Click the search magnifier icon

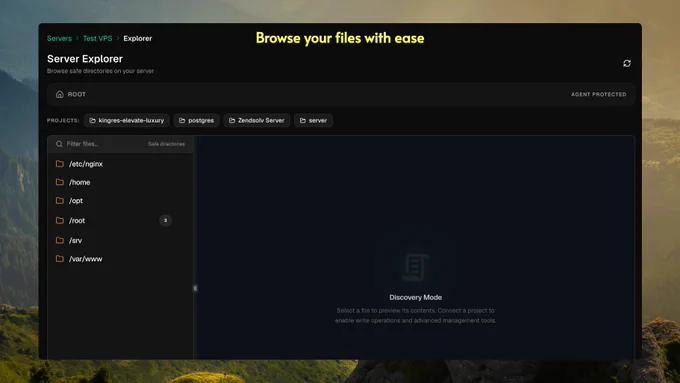[x=59, y=144]
